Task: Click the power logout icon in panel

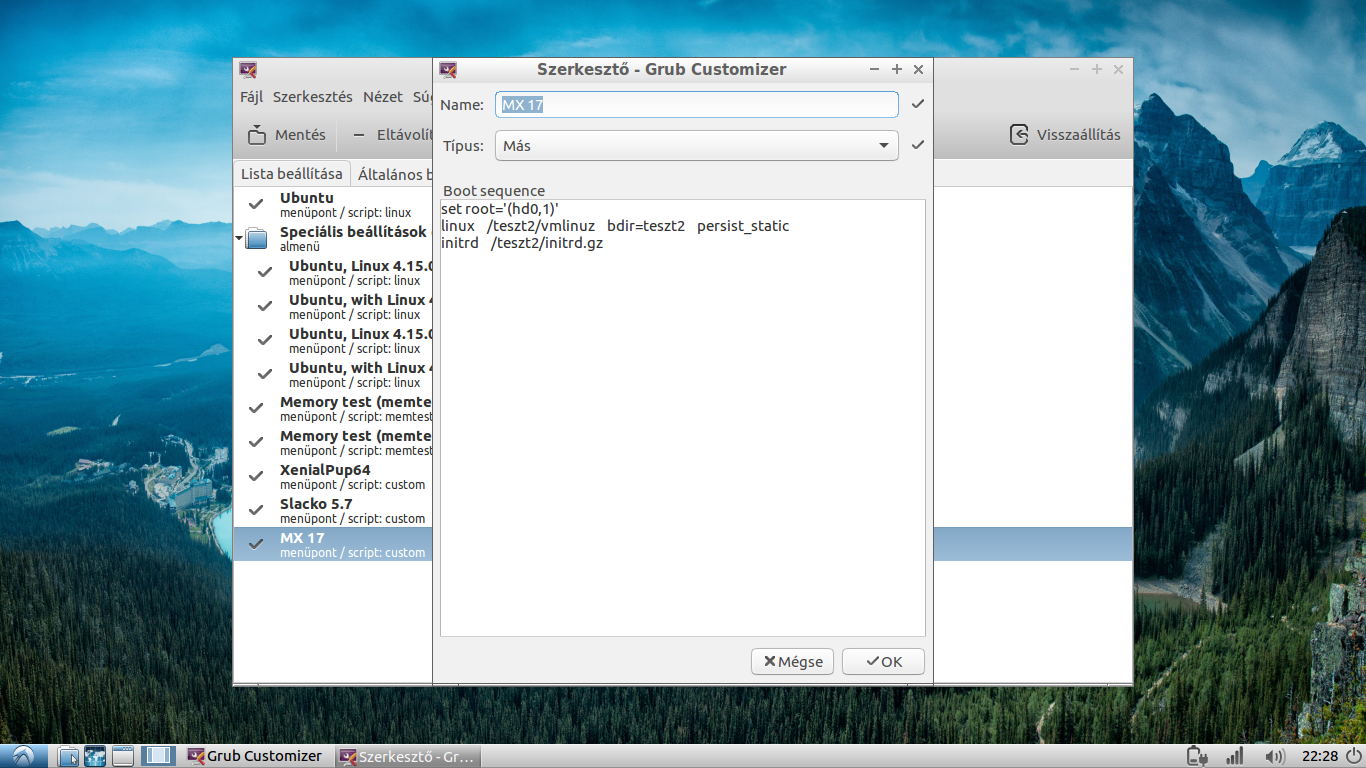Action: [1354, 756]
